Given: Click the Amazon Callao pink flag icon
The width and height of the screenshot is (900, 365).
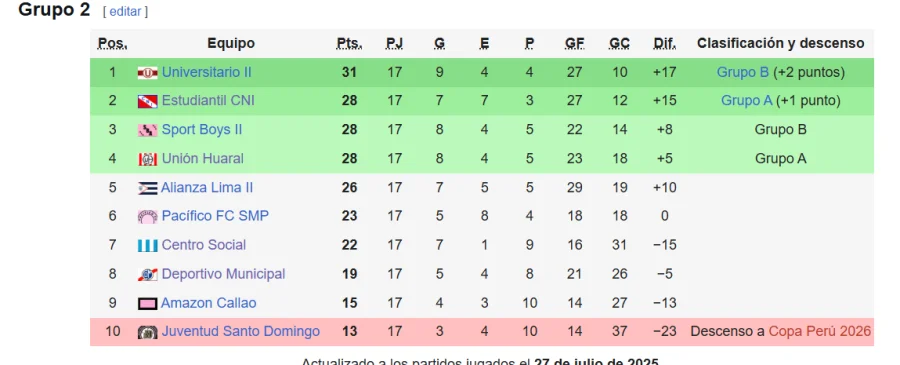Looking at the screenshot, I should point(148,304).
